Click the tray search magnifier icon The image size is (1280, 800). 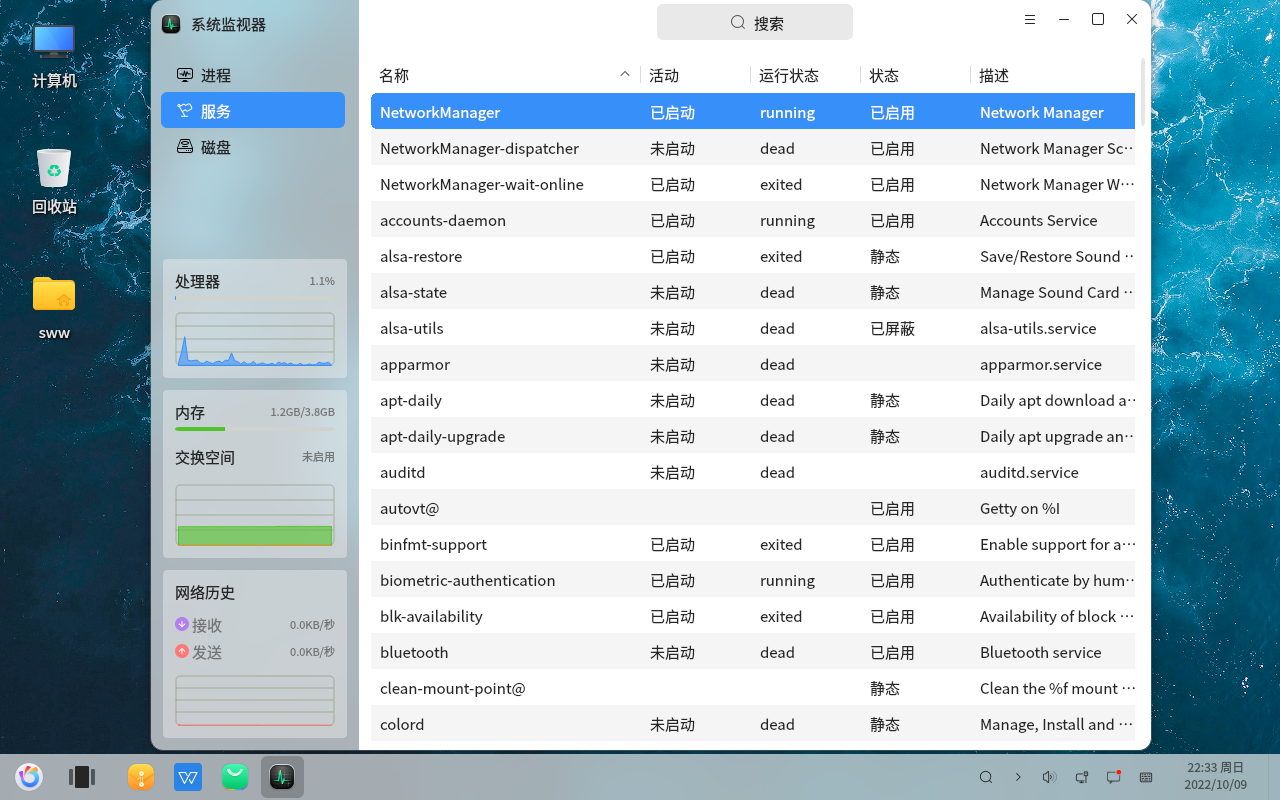click(986, 777)
